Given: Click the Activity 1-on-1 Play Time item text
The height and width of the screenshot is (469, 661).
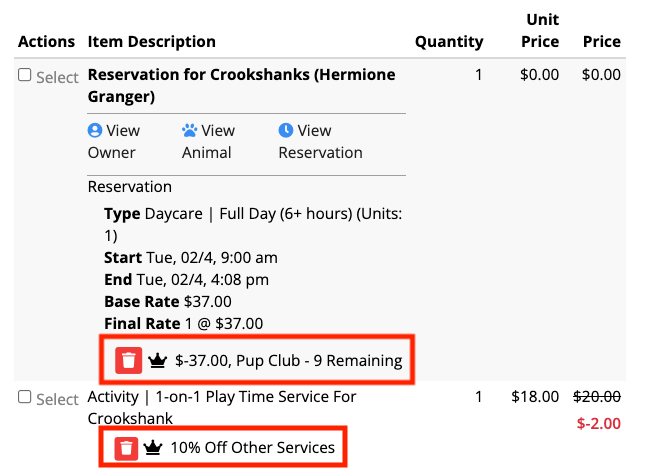Looking at the screenshot, I should pos(222,407).
